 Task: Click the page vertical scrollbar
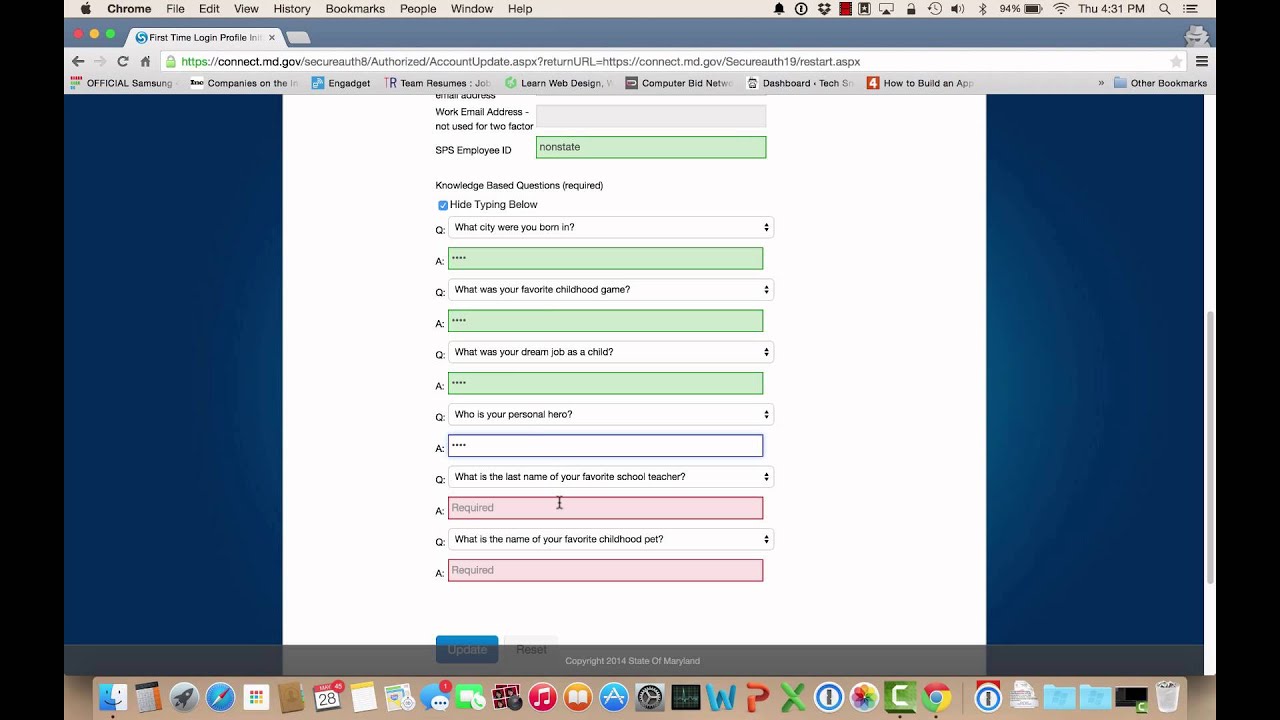[x=1211, y=446]
